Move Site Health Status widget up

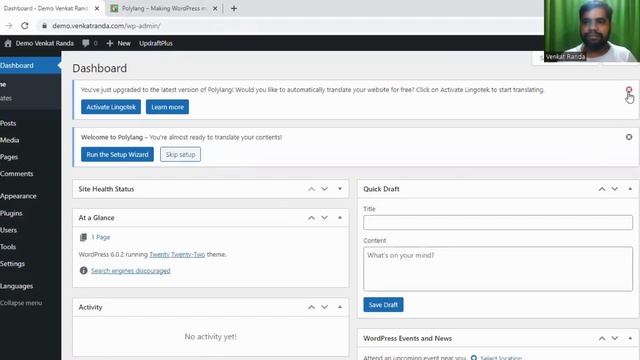311,189
